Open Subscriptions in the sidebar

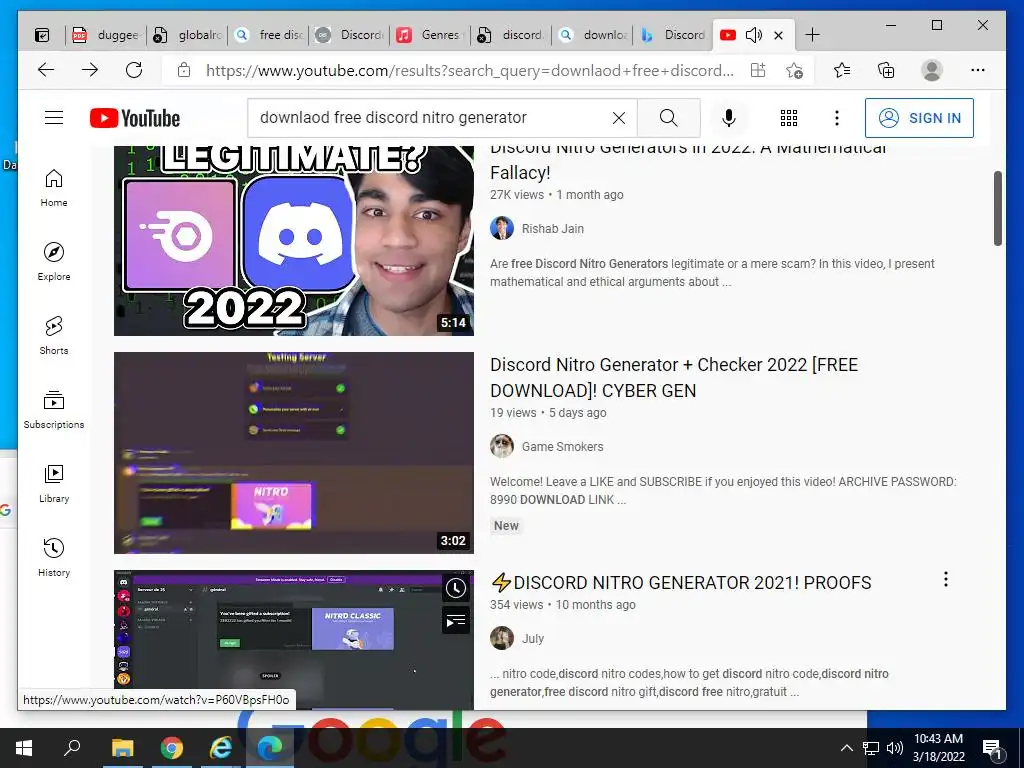click(54, 409)
